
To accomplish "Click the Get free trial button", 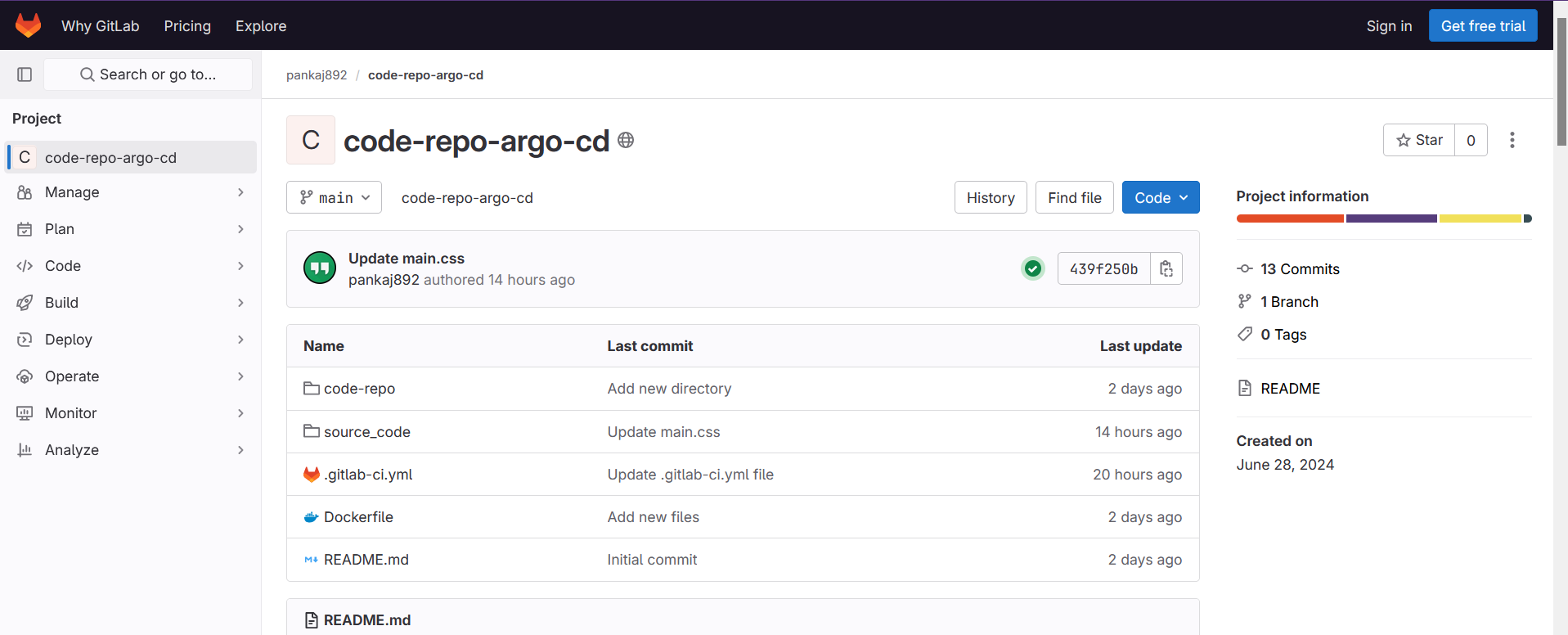I will click(1483, 25).
